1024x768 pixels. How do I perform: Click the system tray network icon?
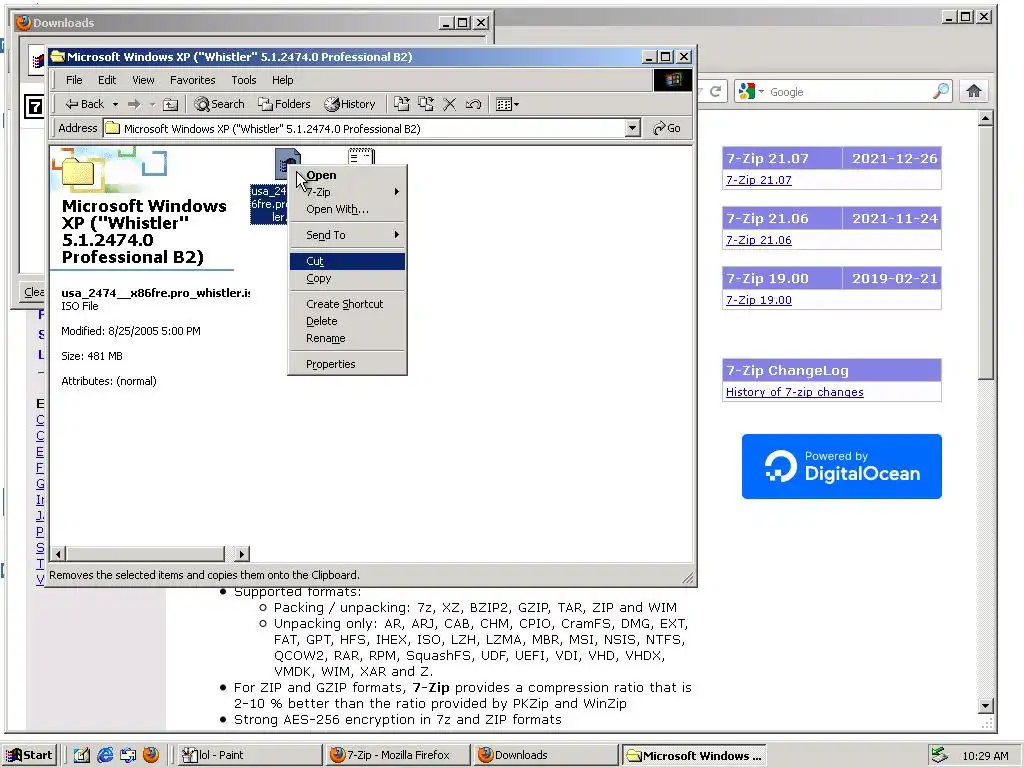click(939, 756)
